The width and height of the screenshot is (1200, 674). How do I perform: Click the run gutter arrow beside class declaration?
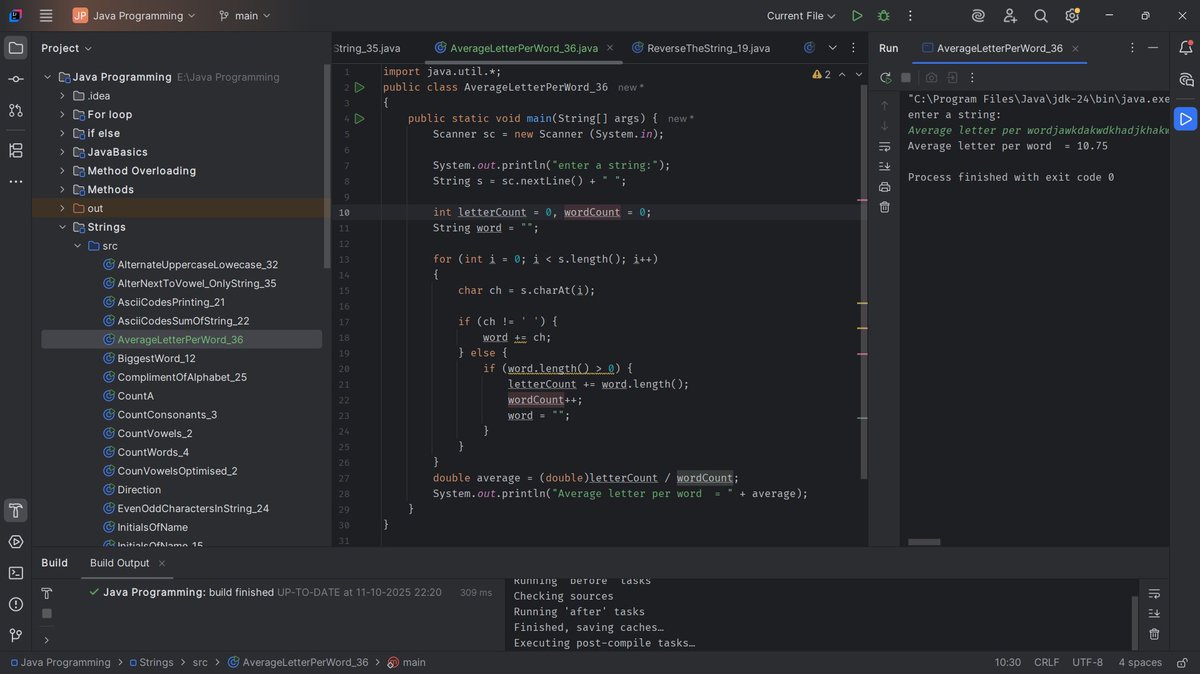pyautogui.click(x=360, y=88)
